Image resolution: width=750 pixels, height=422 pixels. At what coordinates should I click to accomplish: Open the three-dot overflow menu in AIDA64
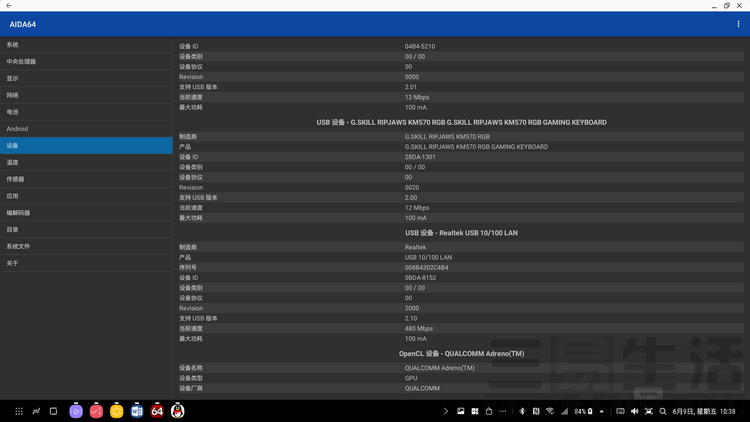tap(739, 24)
